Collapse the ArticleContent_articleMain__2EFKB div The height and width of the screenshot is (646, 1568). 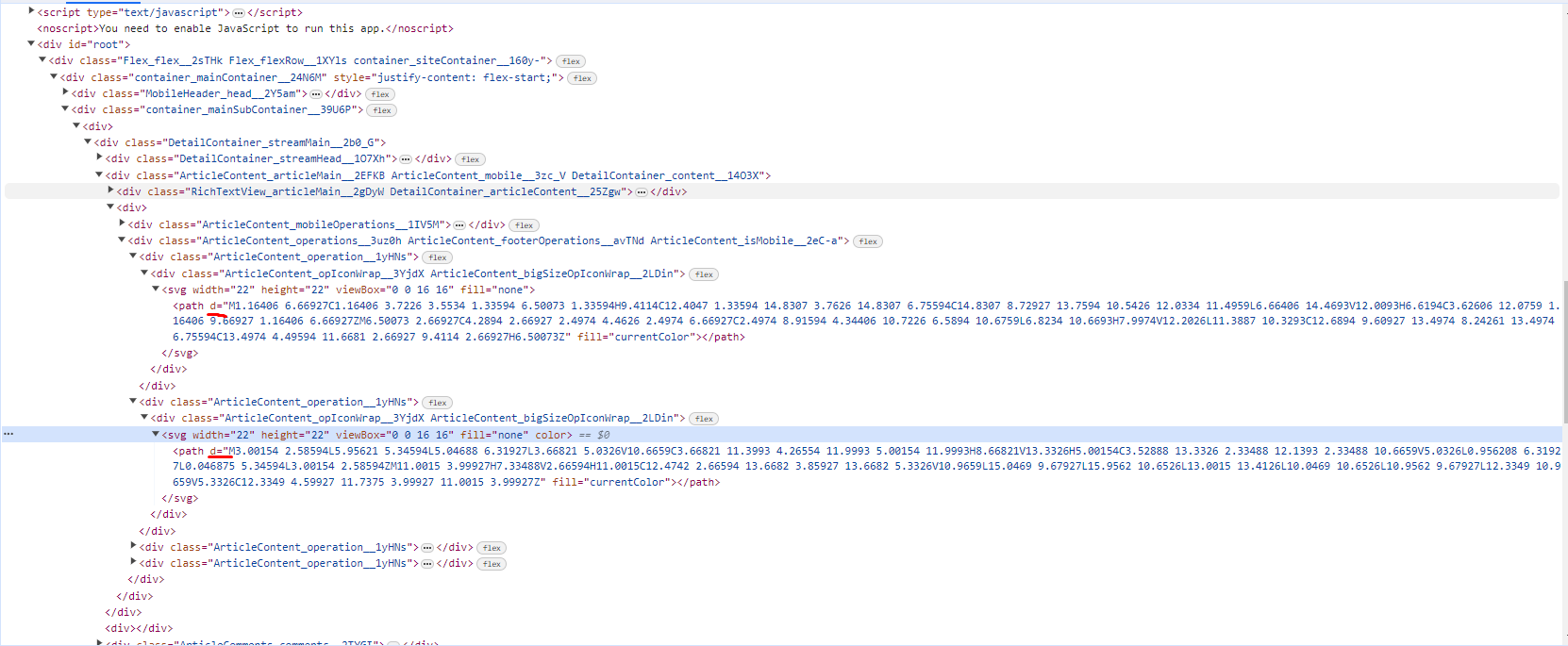tap(99, 174)
